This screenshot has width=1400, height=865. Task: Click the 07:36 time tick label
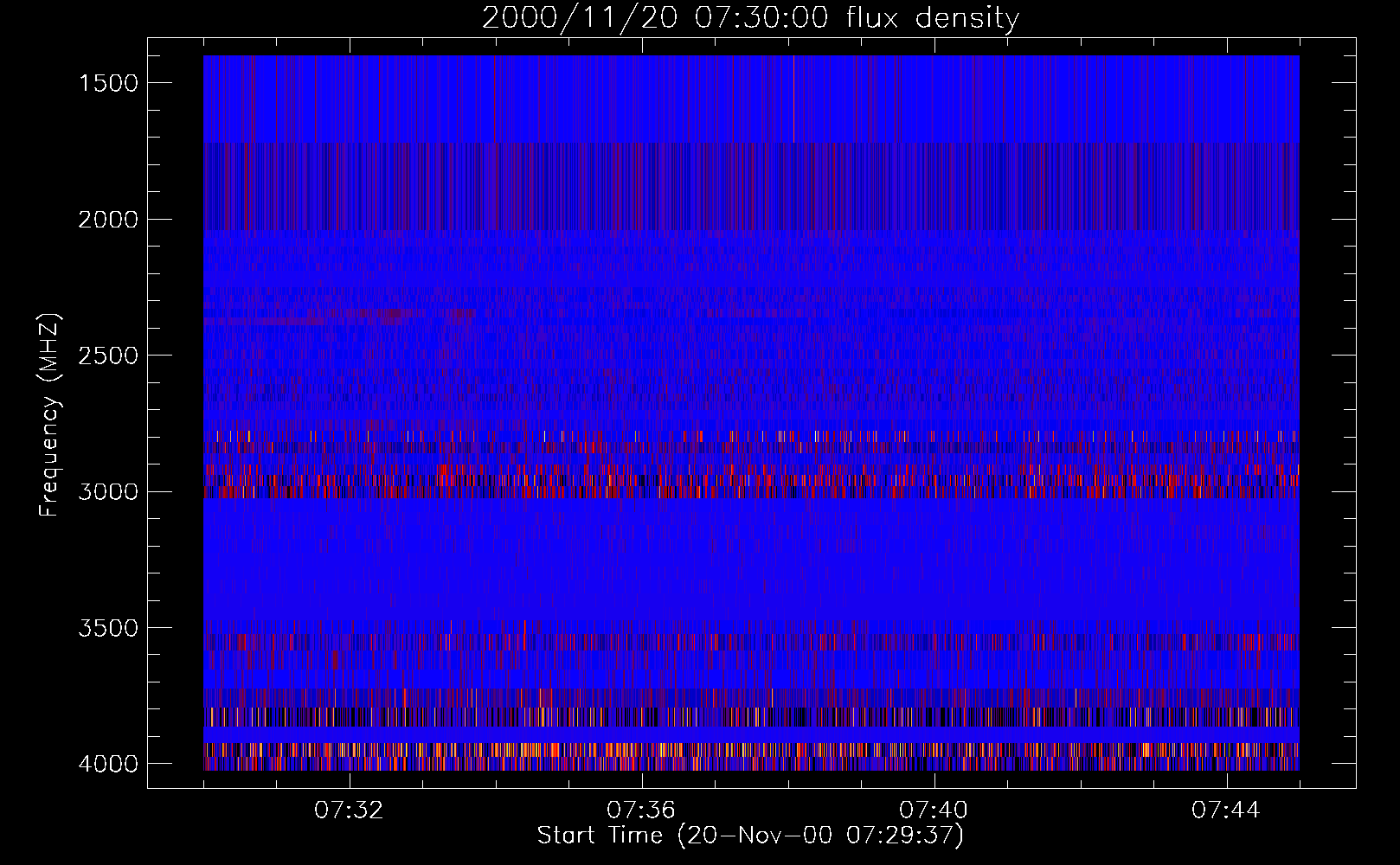[x=641, y=811]
